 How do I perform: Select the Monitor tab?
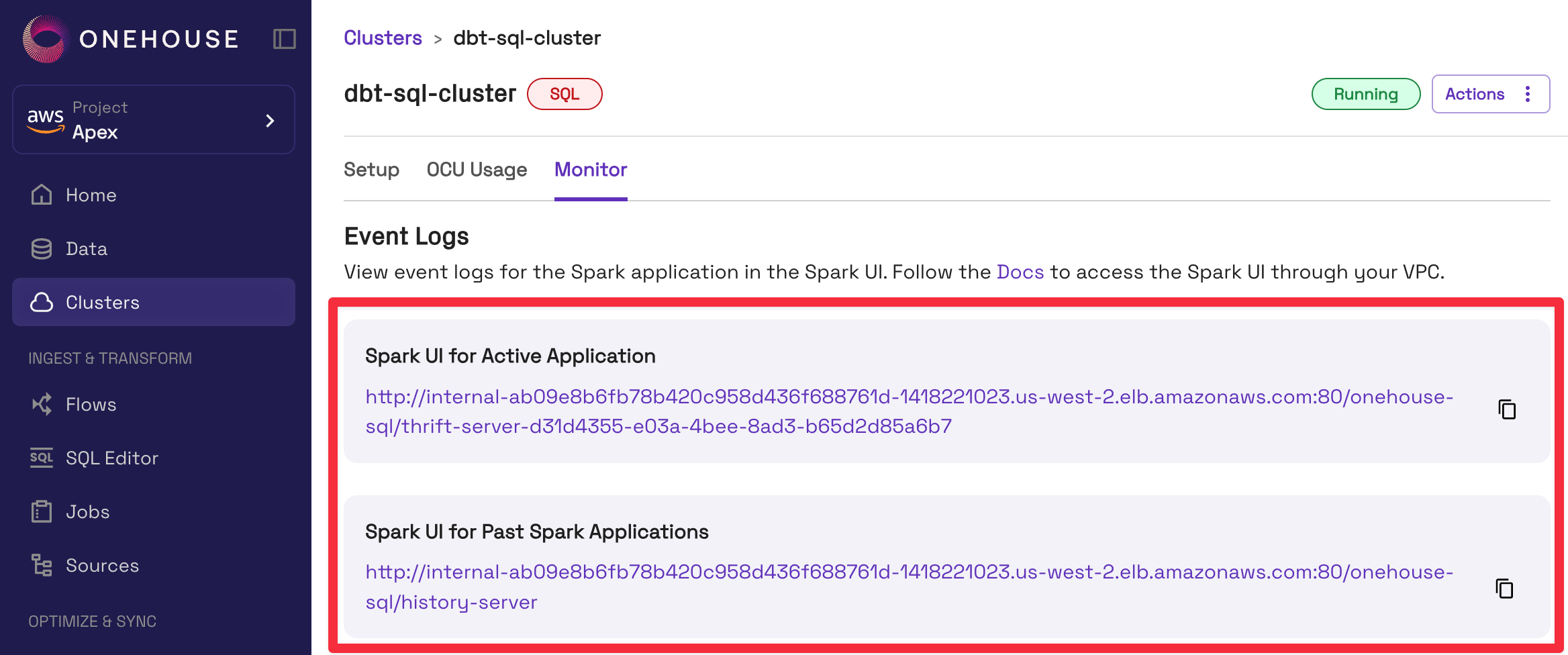(591, 170)
